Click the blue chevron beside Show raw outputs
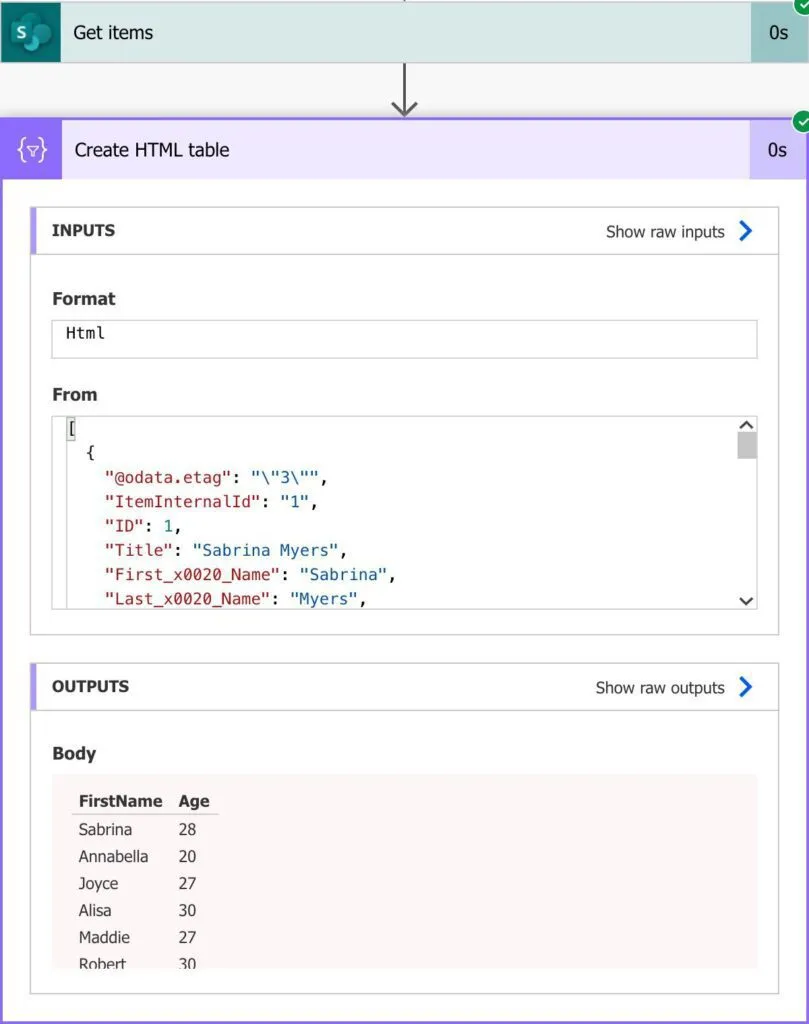This screenshot has width=809, height=1024. point(745,687)
